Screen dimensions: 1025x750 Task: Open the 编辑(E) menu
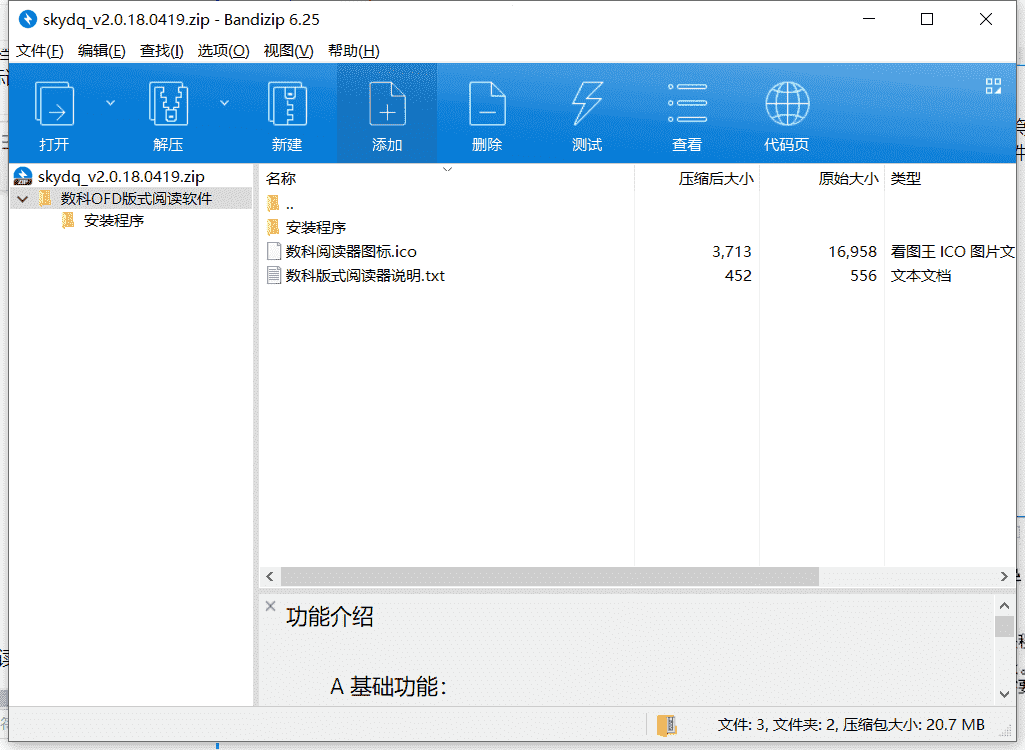(101, 50)
